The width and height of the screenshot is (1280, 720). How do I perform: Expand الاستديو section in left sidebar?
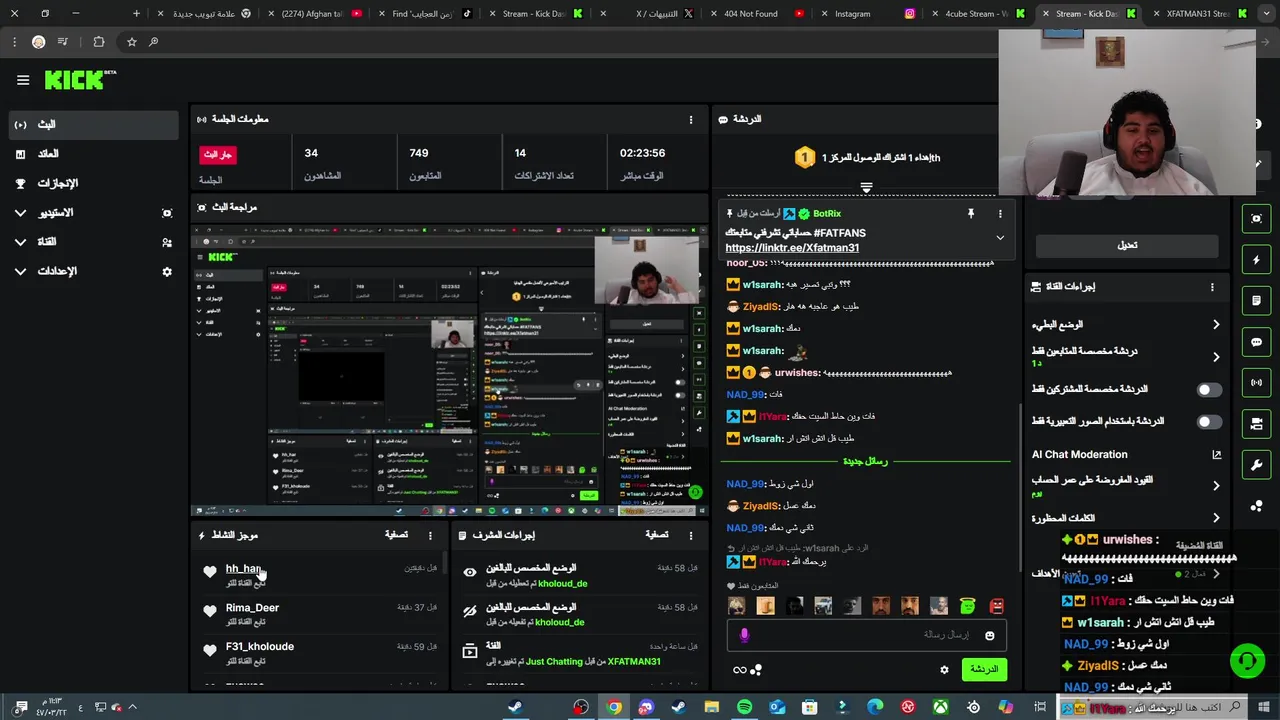20,213
